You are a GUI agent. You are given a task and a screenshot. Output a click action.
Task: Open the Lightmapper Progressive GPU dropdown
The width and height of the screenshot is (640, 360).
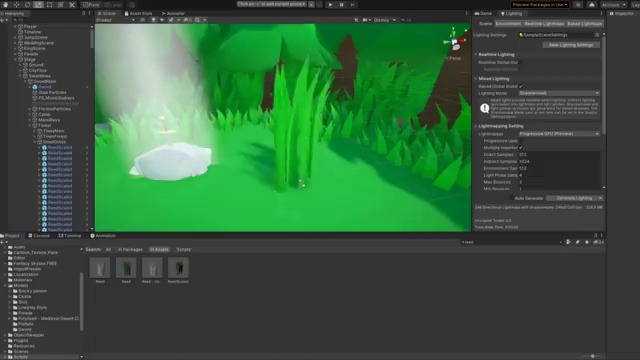point(559,134)
